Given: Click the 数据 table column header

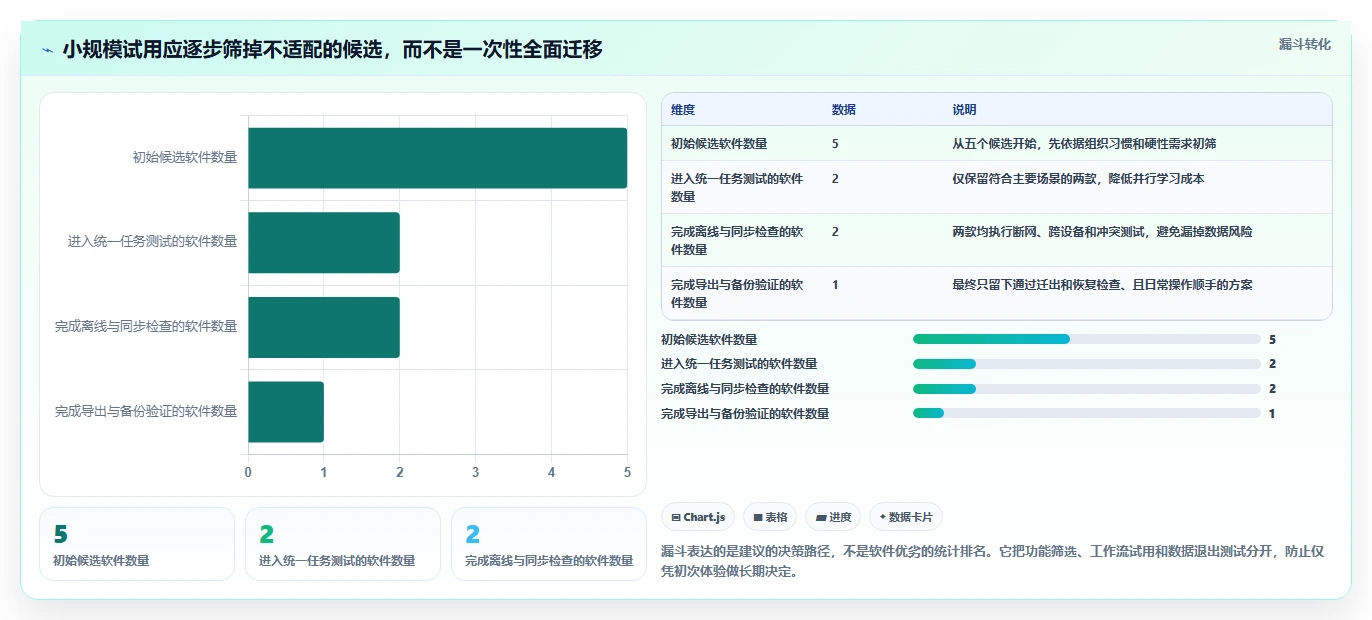Looking at the screenshot, I should coord(843,110).
